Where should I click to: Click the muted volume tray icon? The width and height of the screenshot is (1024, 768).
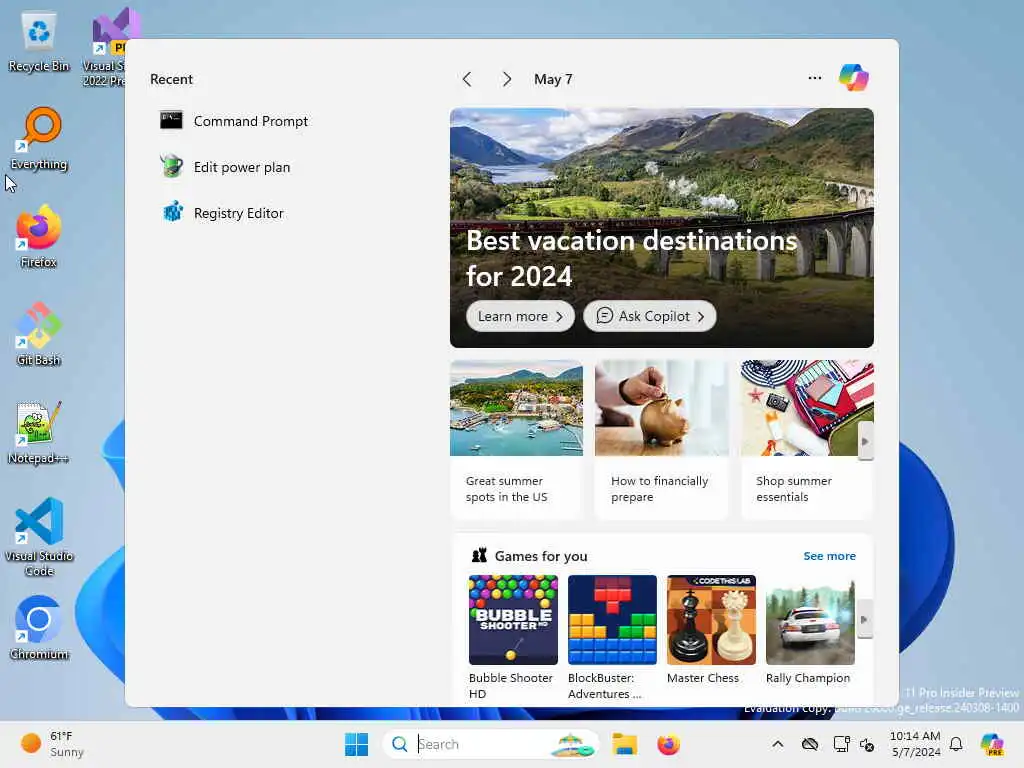point(867,744)
